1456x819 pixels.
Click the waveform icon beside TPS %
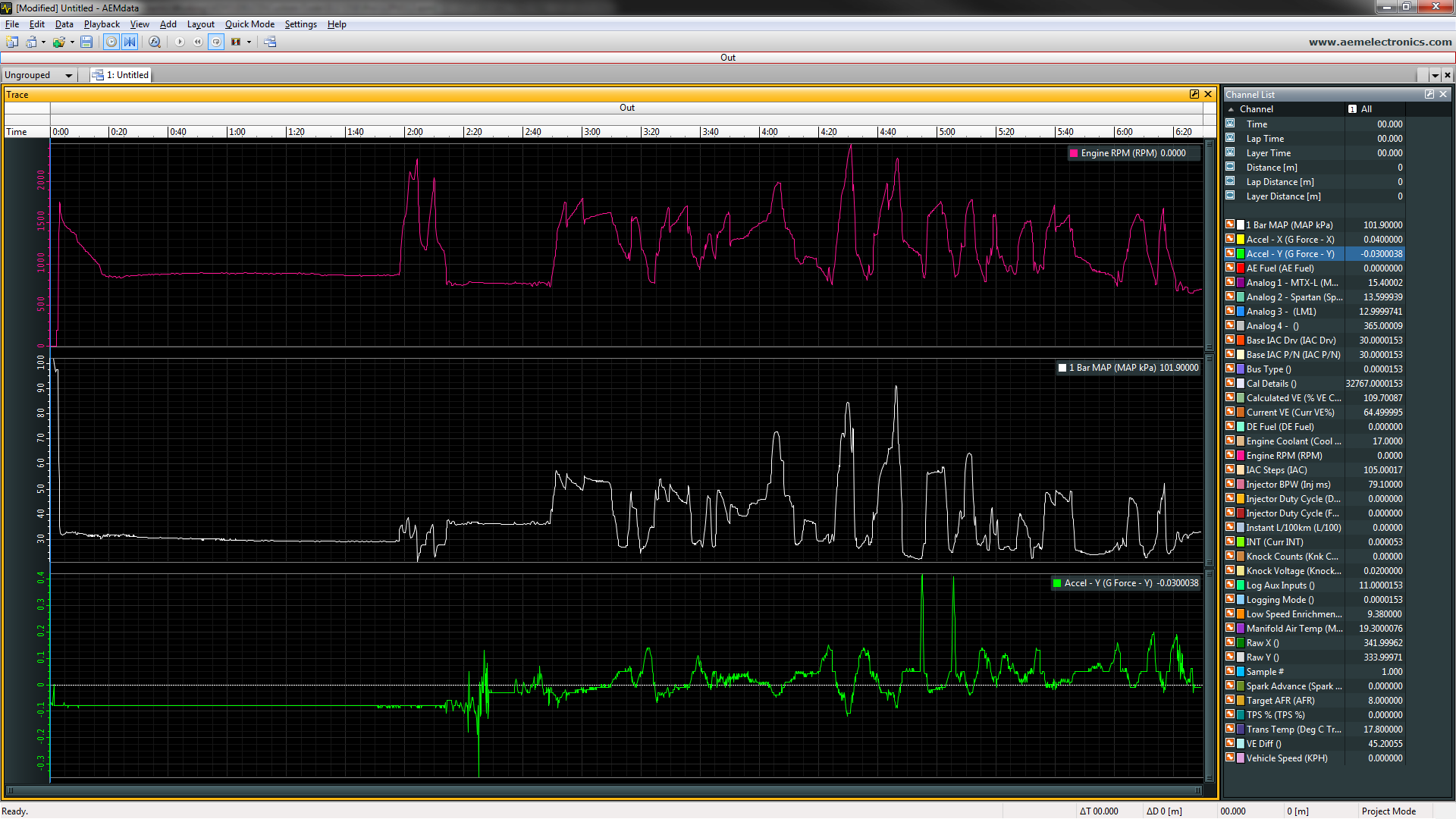tap(1230, 714)
